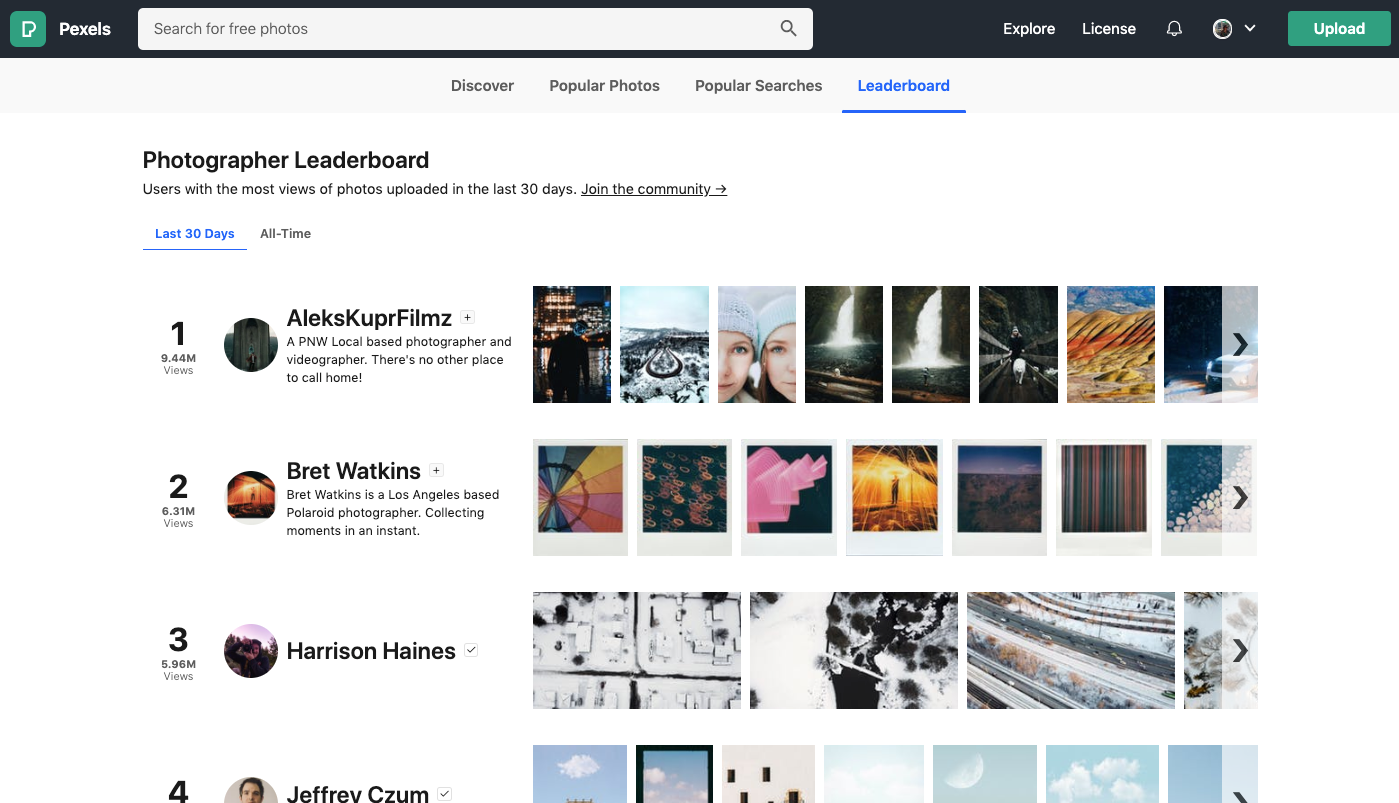
Task: Click the search magnifier icon
Action: pyautogui.click(x=789, y=29)
